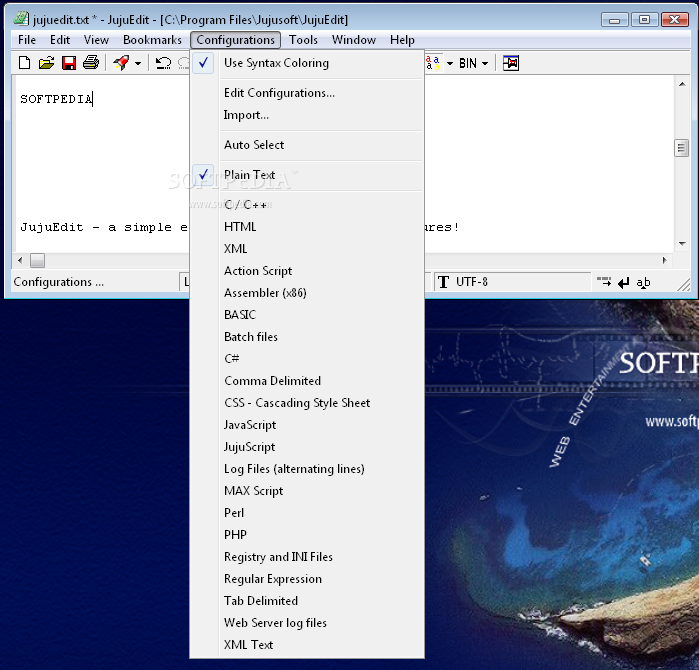
Task: Select the Perl configuration
Action: coord(307,513)
